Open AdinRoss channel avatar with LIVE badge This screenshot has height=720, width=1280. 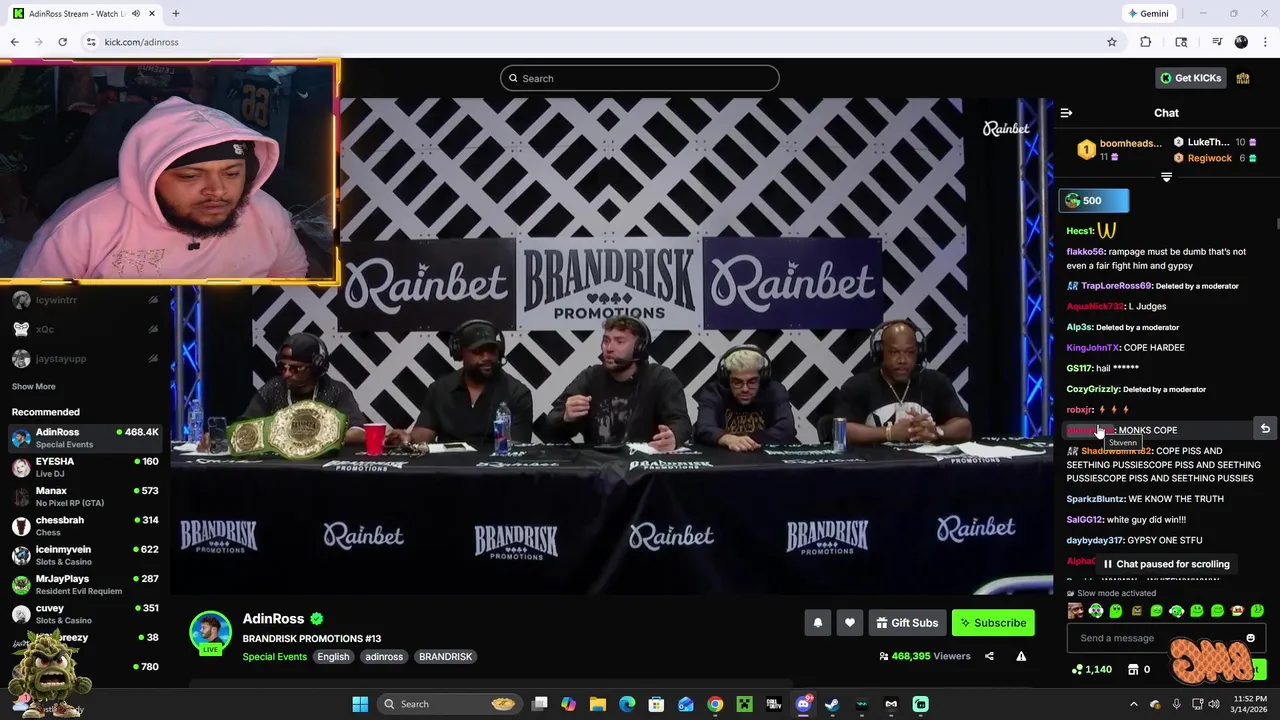click(210, 633)
